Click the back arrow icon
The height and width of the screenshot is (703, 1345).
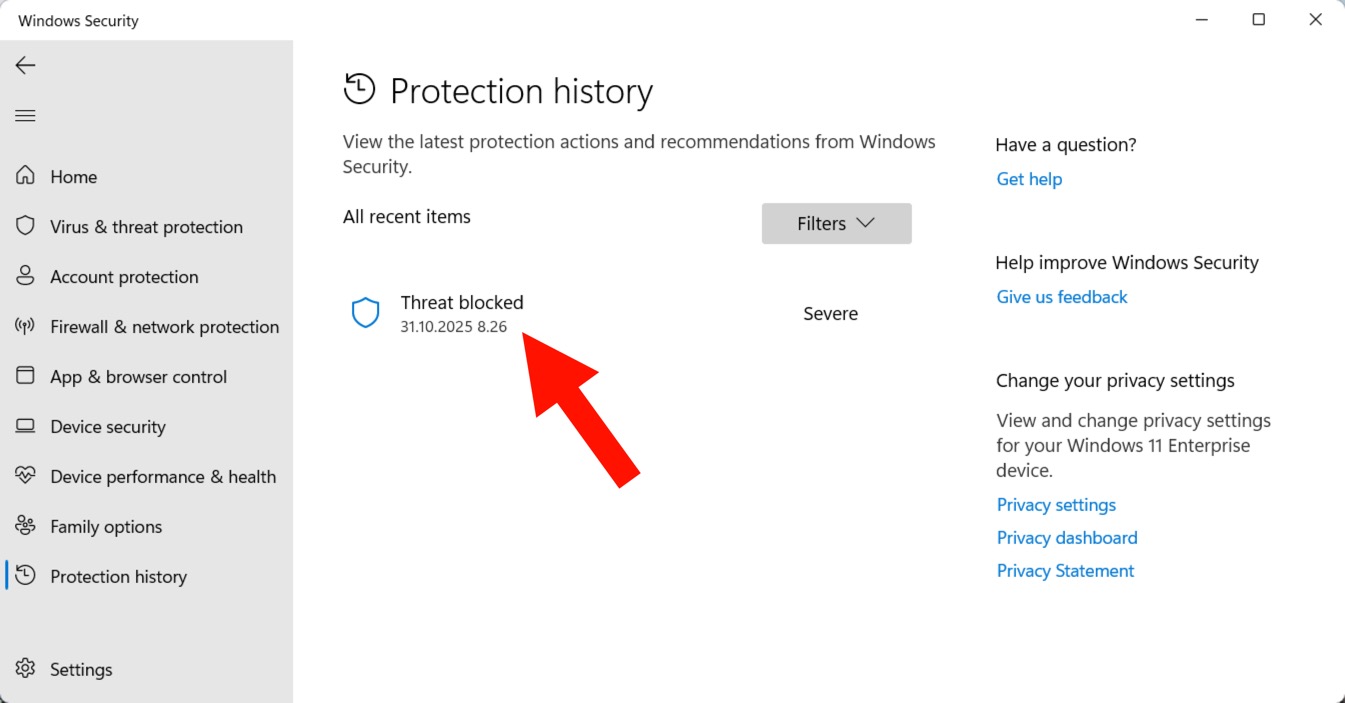pyautogui.click(x=25, y=66)
